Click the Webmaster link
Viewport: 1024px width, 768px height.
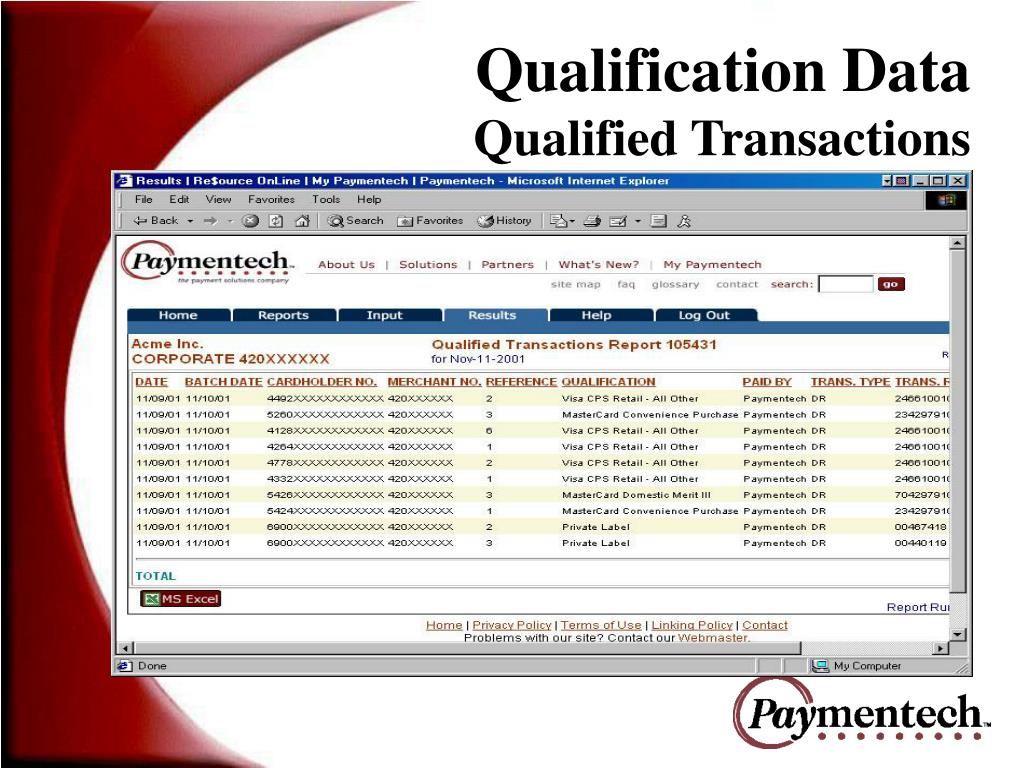[x=712, y=638]
